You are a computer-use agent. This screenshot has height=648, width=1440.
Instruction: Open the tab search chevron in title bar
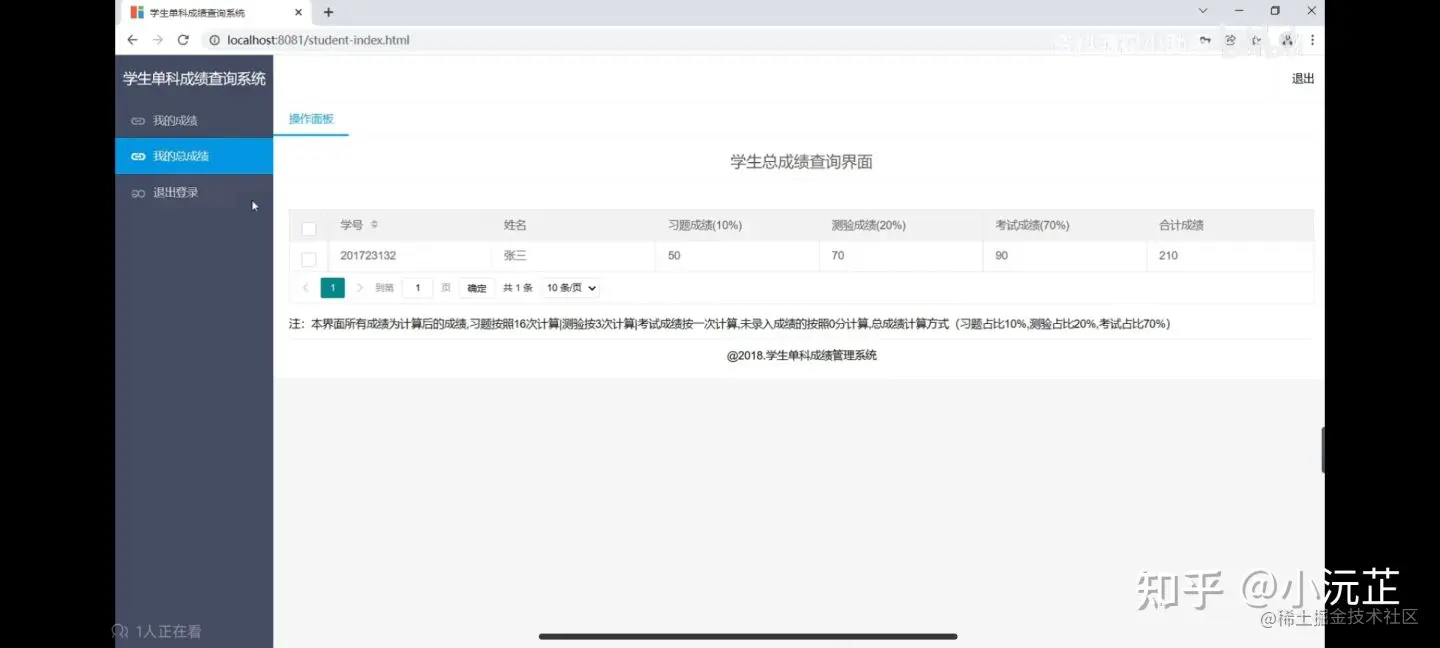point(1203,11)
